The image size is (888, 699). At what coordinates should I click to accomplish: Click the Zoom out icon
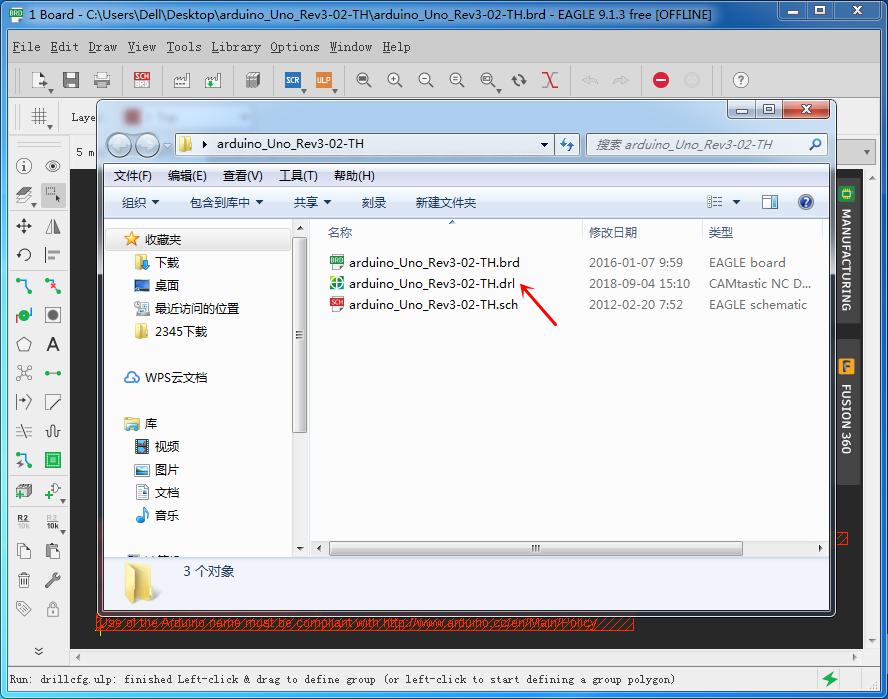[x=426, y=80]
